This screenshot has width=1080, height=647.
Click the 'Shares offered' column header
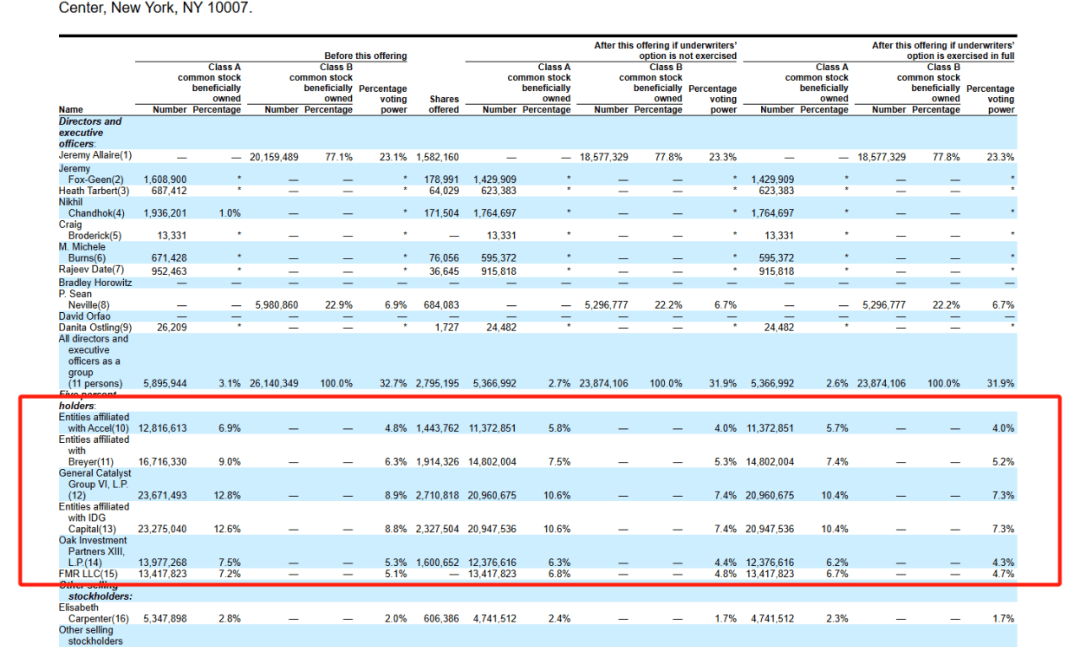(444, 104)
